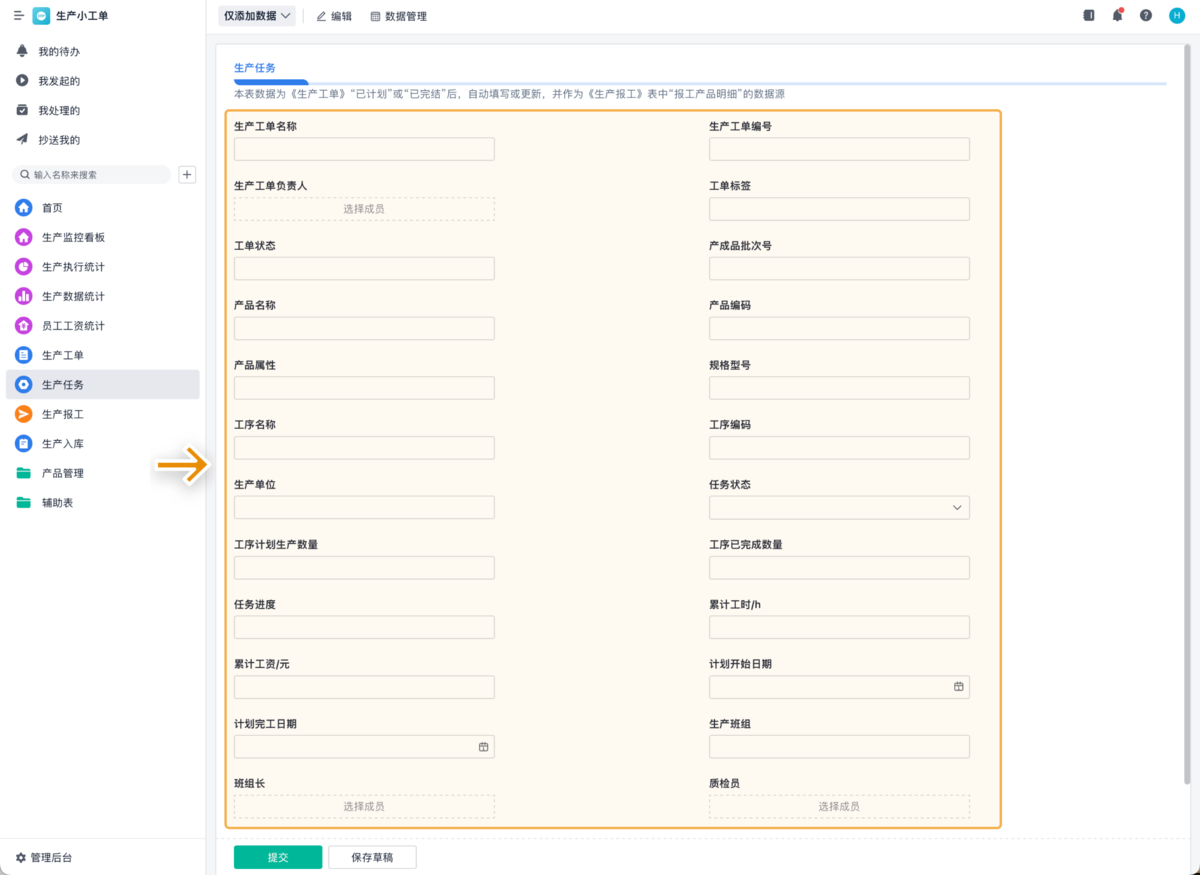The image size is (1200, 875).
Task: Click the 生产小工单 app logo icon
Action: (41, 16)
